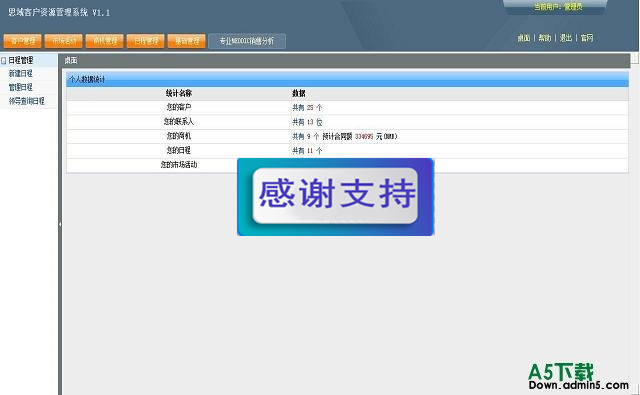Open the 项目管理 orange toolbar button
Image resolution: width=640 pixels, height=395 pixels.
(x=187, y=41)
